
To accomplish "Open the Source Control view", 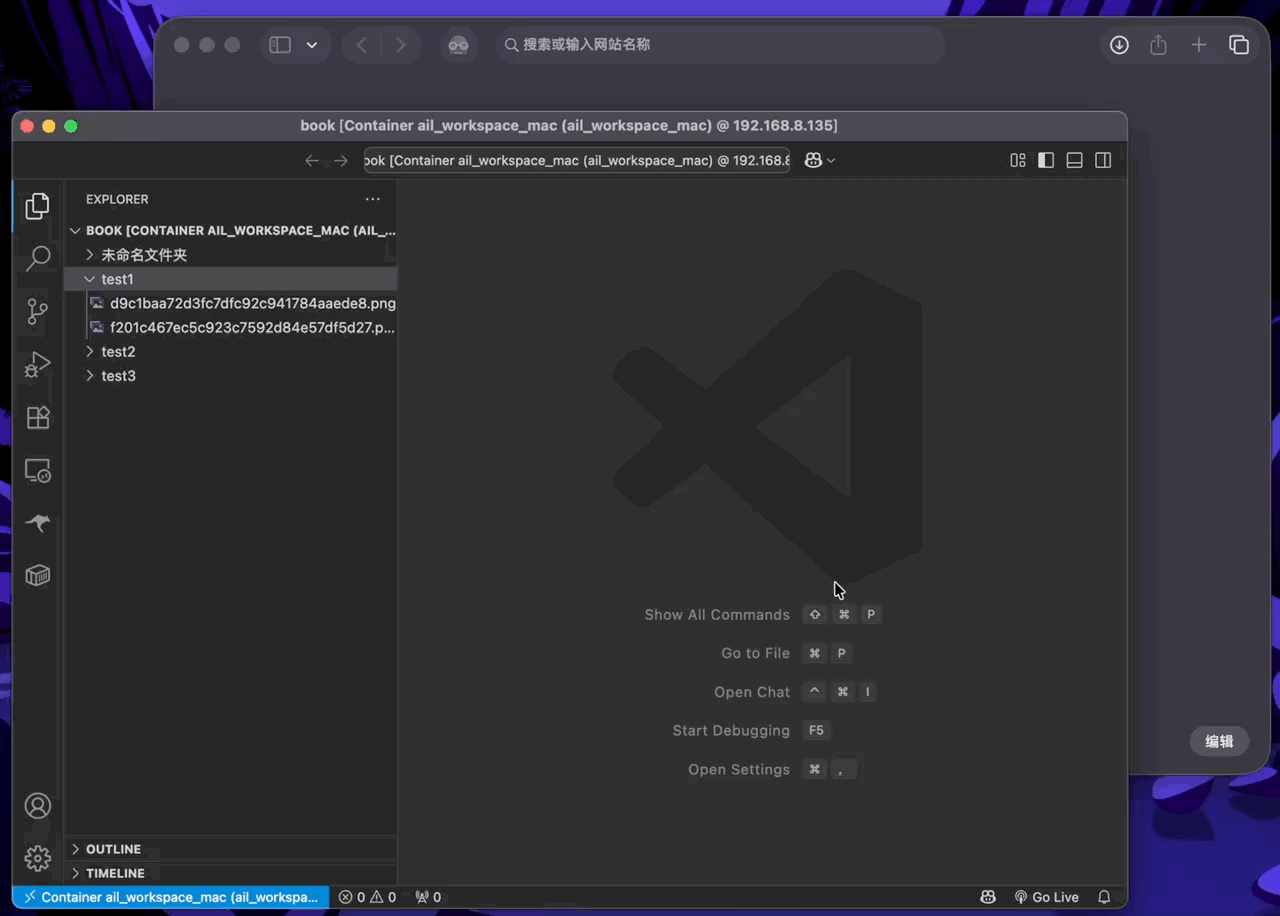I will [38, 311].
